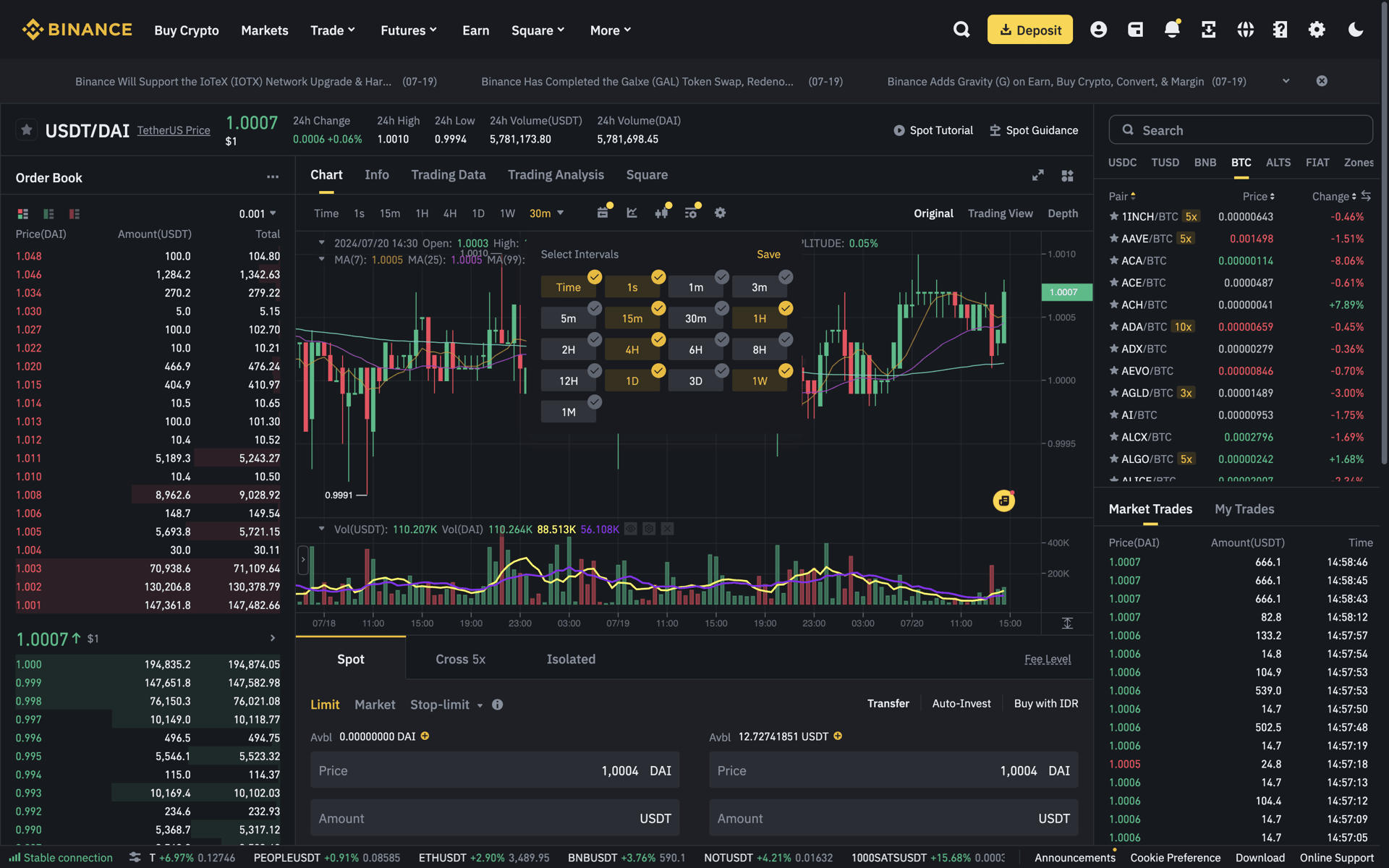
Task: Switch to My Trades tab
Action: (x=1244, y=509)
